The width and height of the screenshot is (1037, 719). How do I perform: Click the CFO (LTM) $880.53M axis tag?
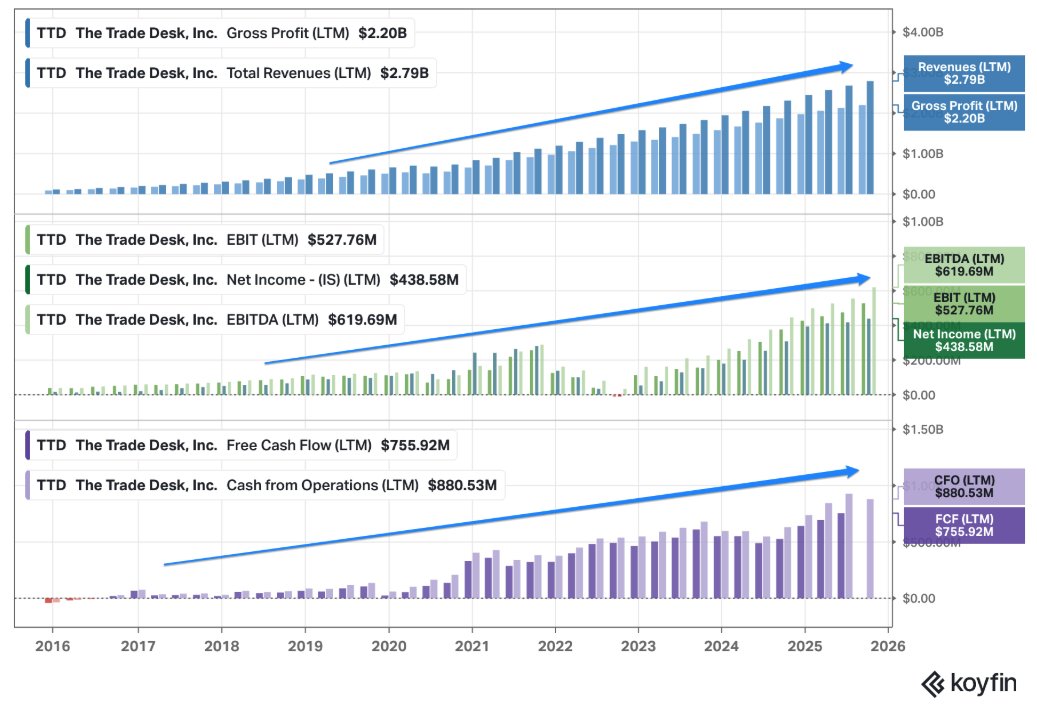(964, 486)
